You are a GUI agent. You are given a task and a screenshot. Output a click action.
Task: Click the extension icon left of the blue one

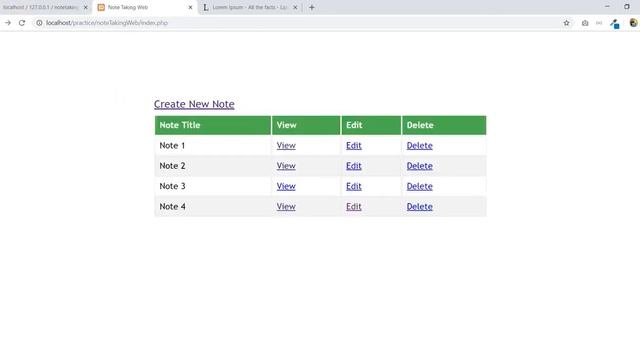(599, 23)
